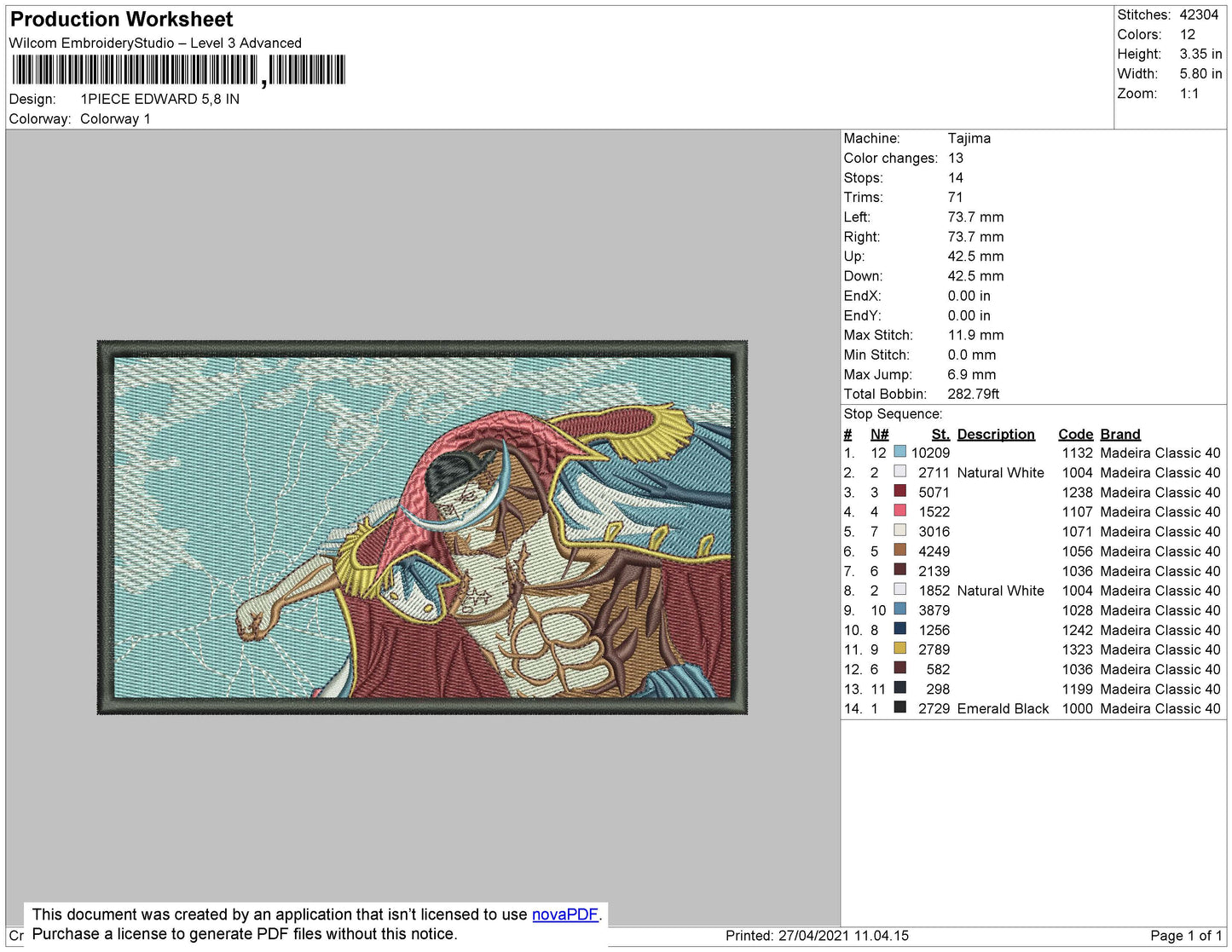Click the 'Down:' label

864,276
